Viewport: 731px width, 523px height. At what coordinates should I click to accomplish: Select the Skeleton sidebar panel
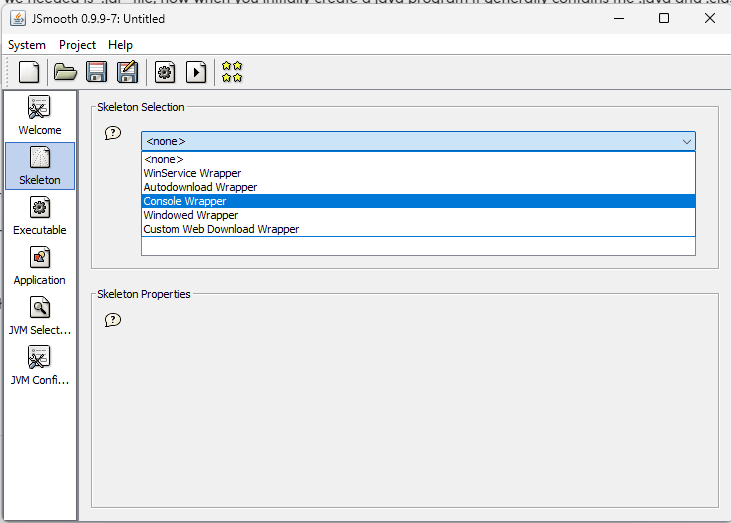click(x=40, y=166)
